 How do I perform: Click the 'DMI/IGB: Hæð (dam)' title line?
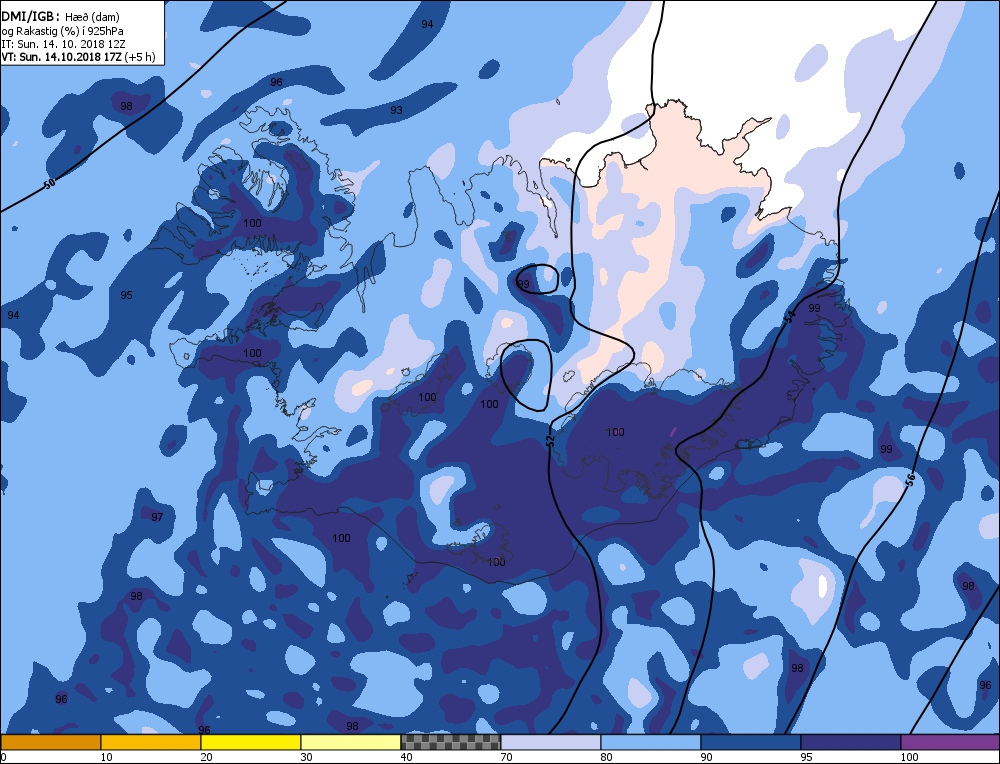pyautogui.click(x=61, y=17)
